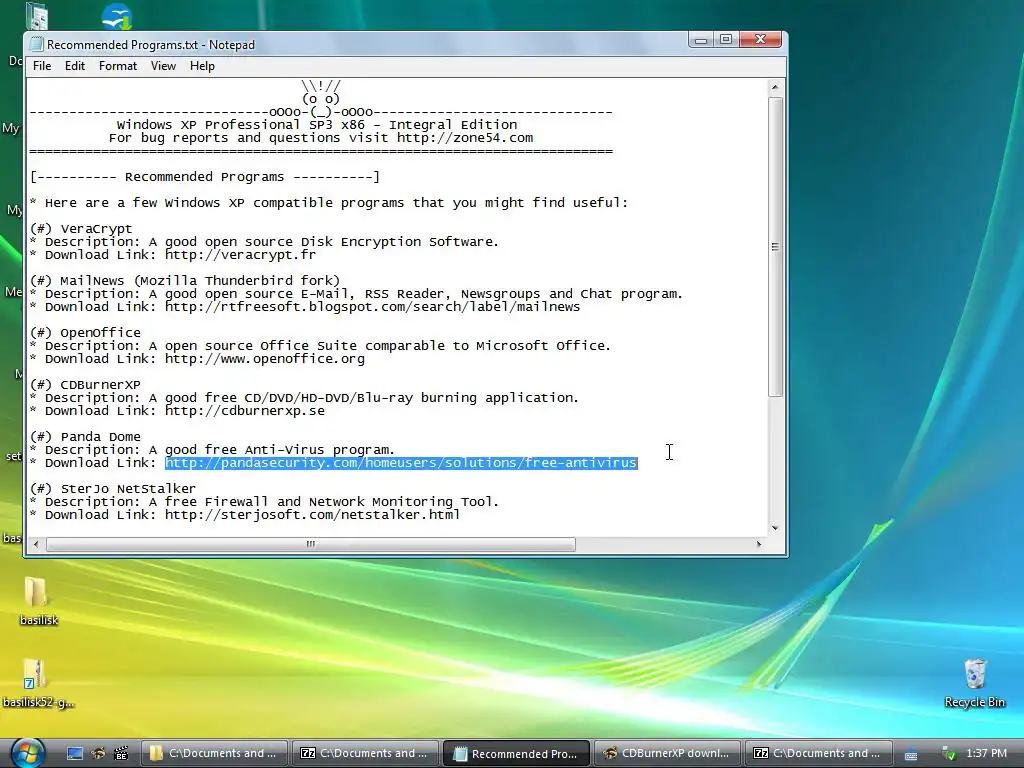The image size is (1024, 768).
Task: Switch to the 7-Zip taskbar button beside the folder button
Action: tap(365, 753)
